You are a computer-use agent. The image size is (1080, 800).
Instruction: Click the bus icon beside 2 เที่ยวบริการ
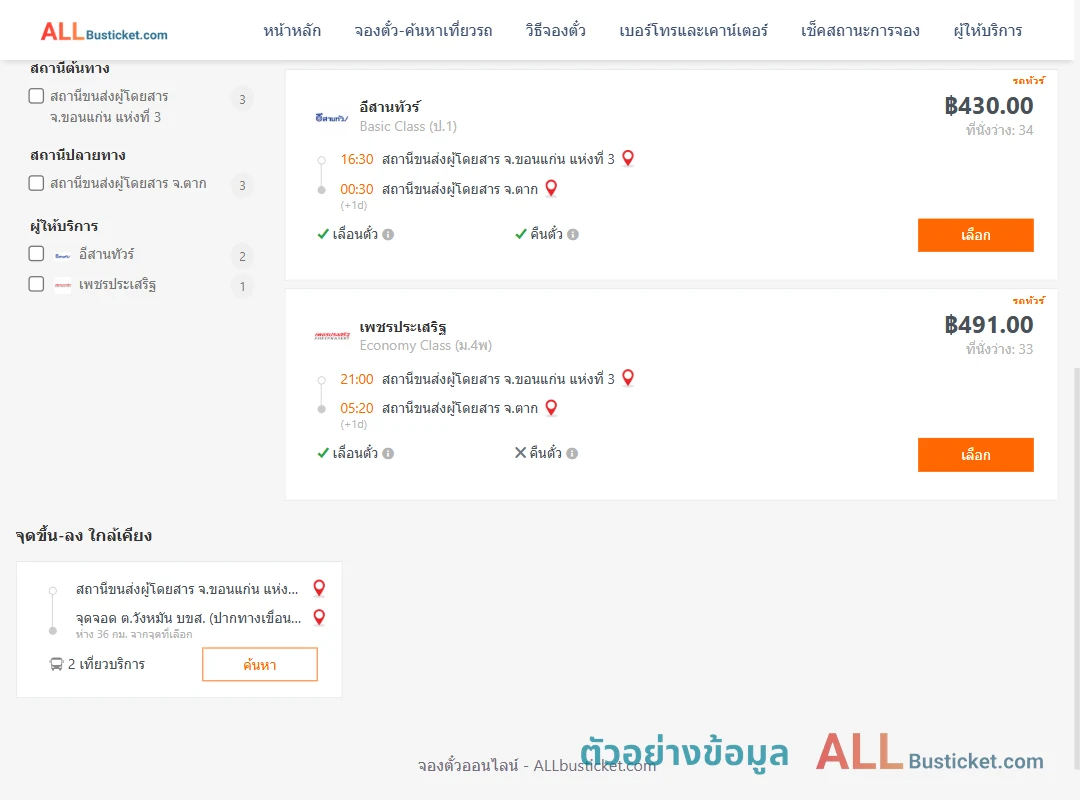click(56, 664)
